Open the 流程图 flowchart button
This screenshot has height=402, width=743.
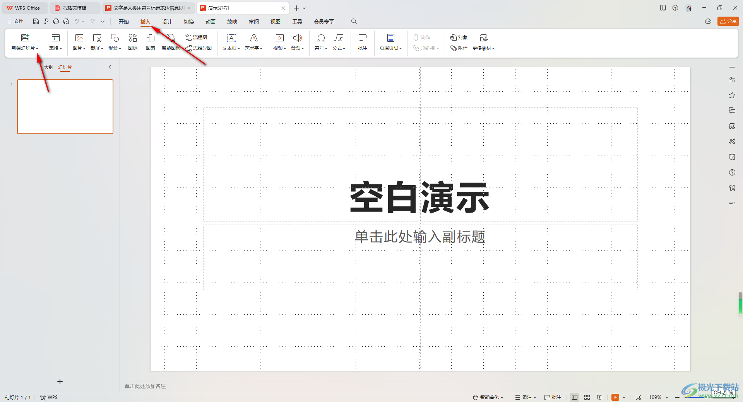197,37
